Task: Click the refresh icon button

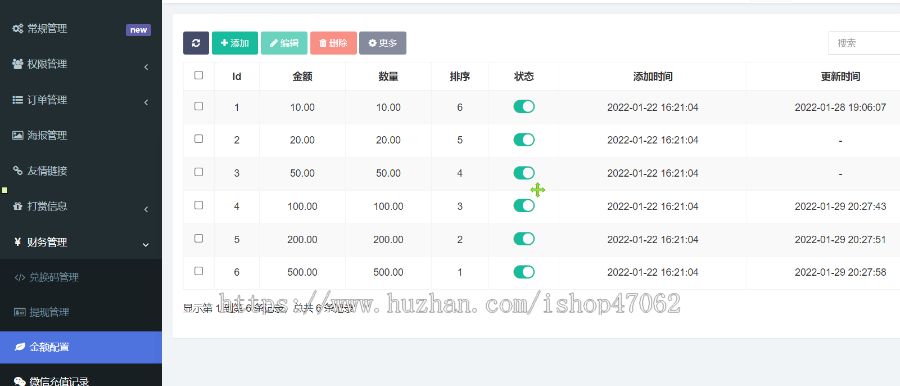Action: pyautogui.click(x=196, y=43)
